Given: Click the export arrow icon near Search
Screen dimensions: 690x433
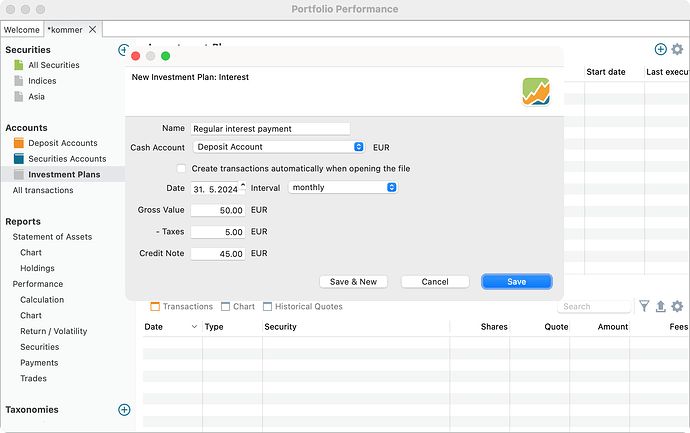Looking at the screenshot, I should click(661, 306).
